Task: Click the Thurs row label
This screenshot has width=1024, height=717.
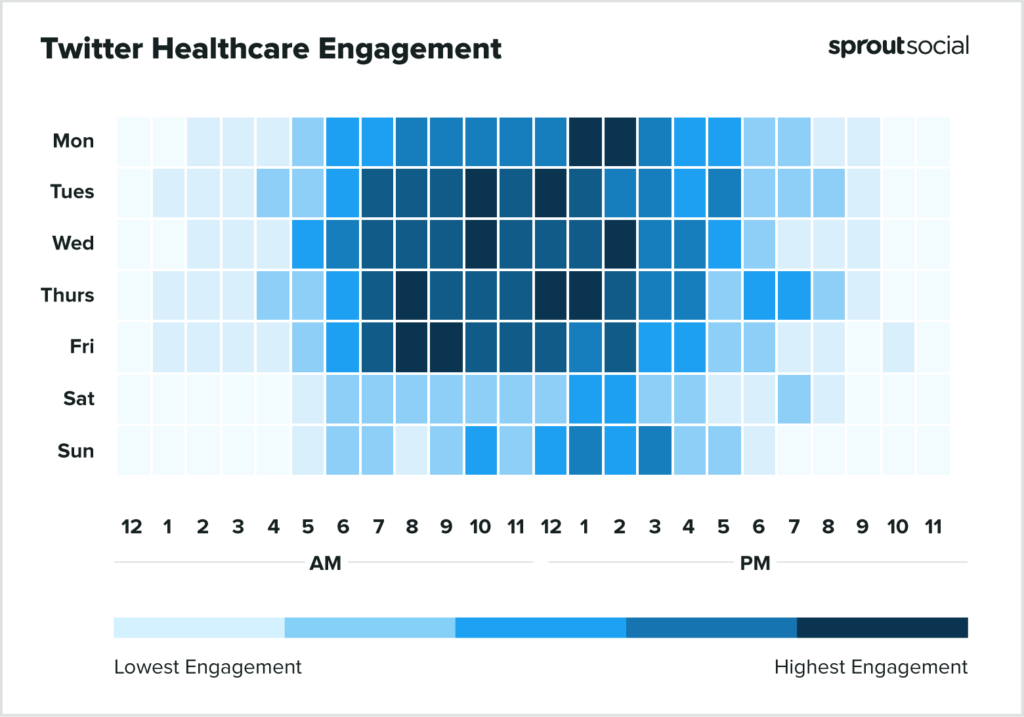Action: coord(70,295)
